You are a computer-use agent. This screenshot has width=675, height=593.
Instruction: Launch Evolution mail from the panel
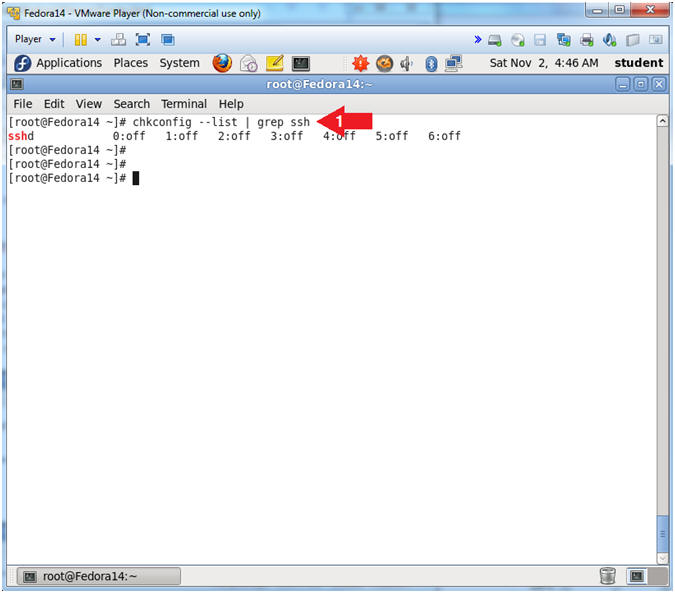(248, 64)
